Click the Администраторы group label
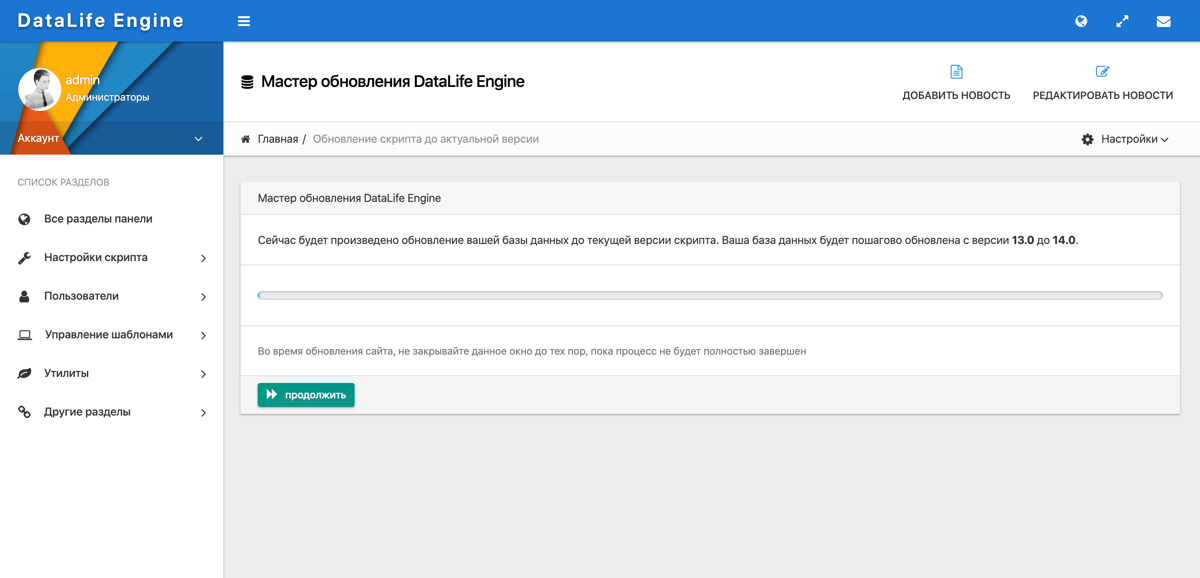This screenshot has width=1200, height=578. click(107, 98)
